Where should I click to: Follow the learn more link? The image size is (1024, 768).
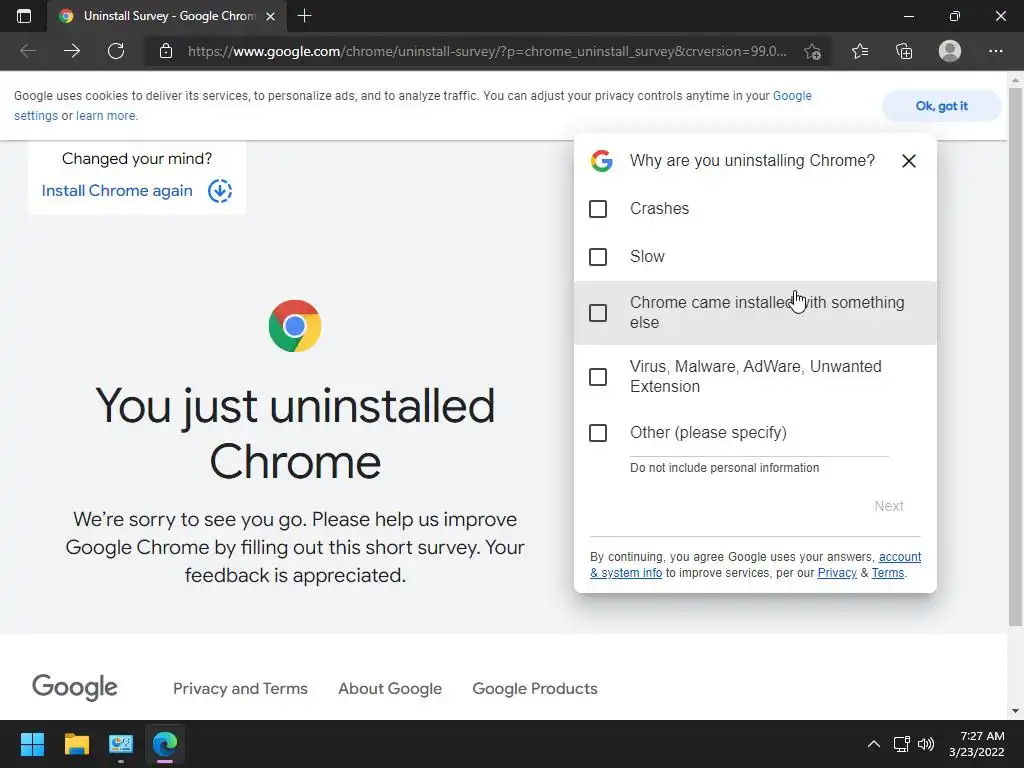[x=106, y=116]
